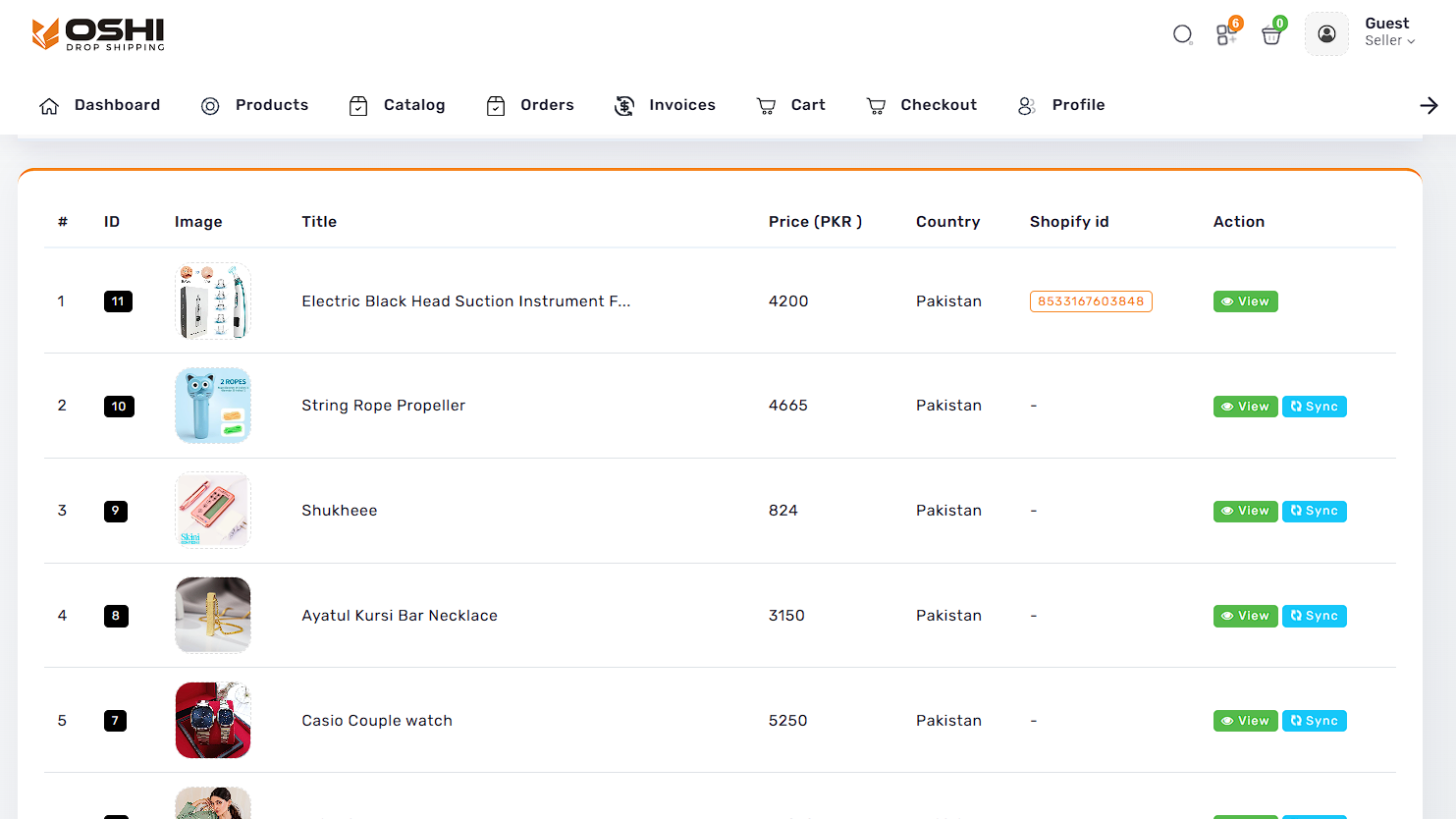Click the Price (PKR) column header

[816, 222]
